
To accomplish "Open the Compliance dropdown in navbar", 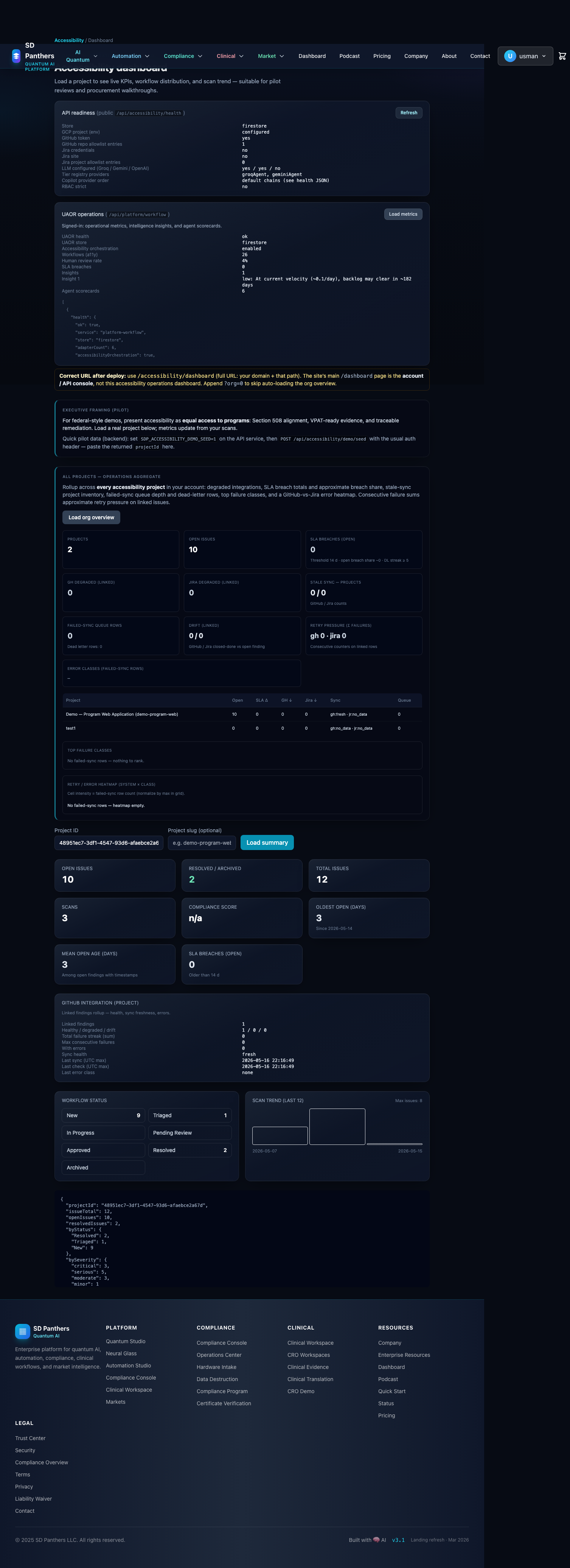I will 183,56.
